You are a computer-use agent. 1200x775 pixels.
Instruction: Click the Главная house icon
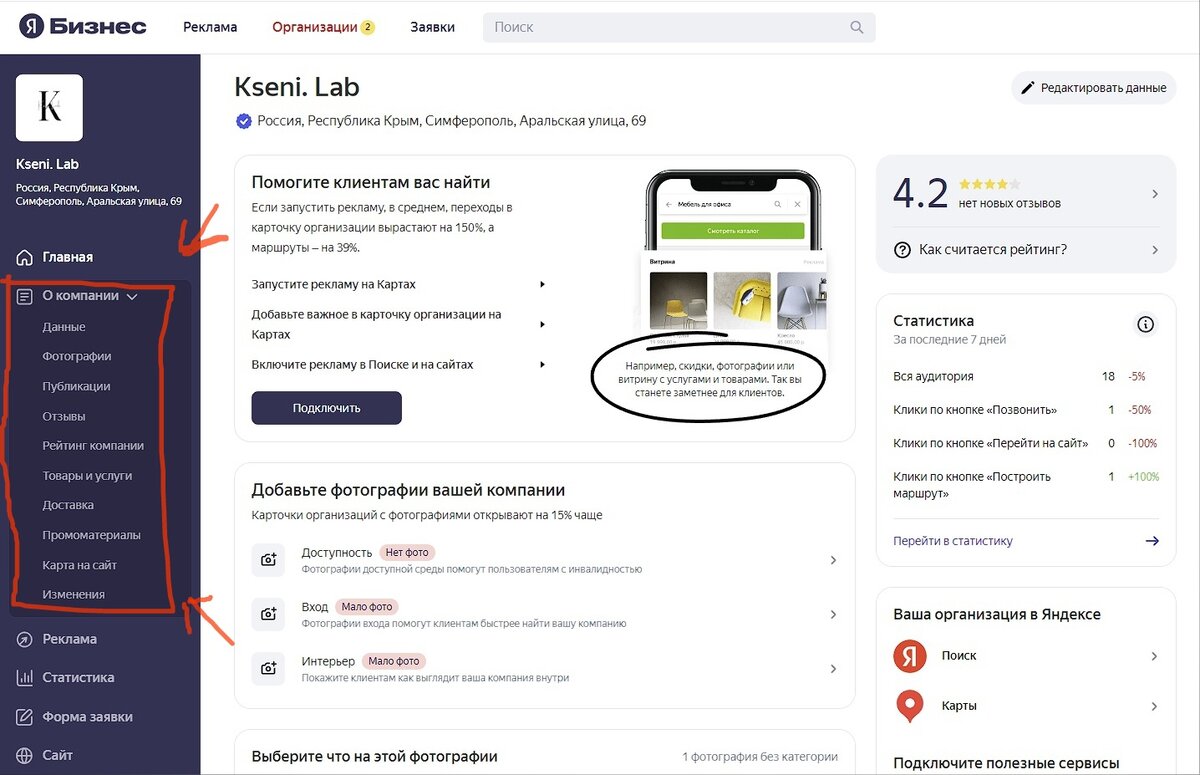pos(25,257)
